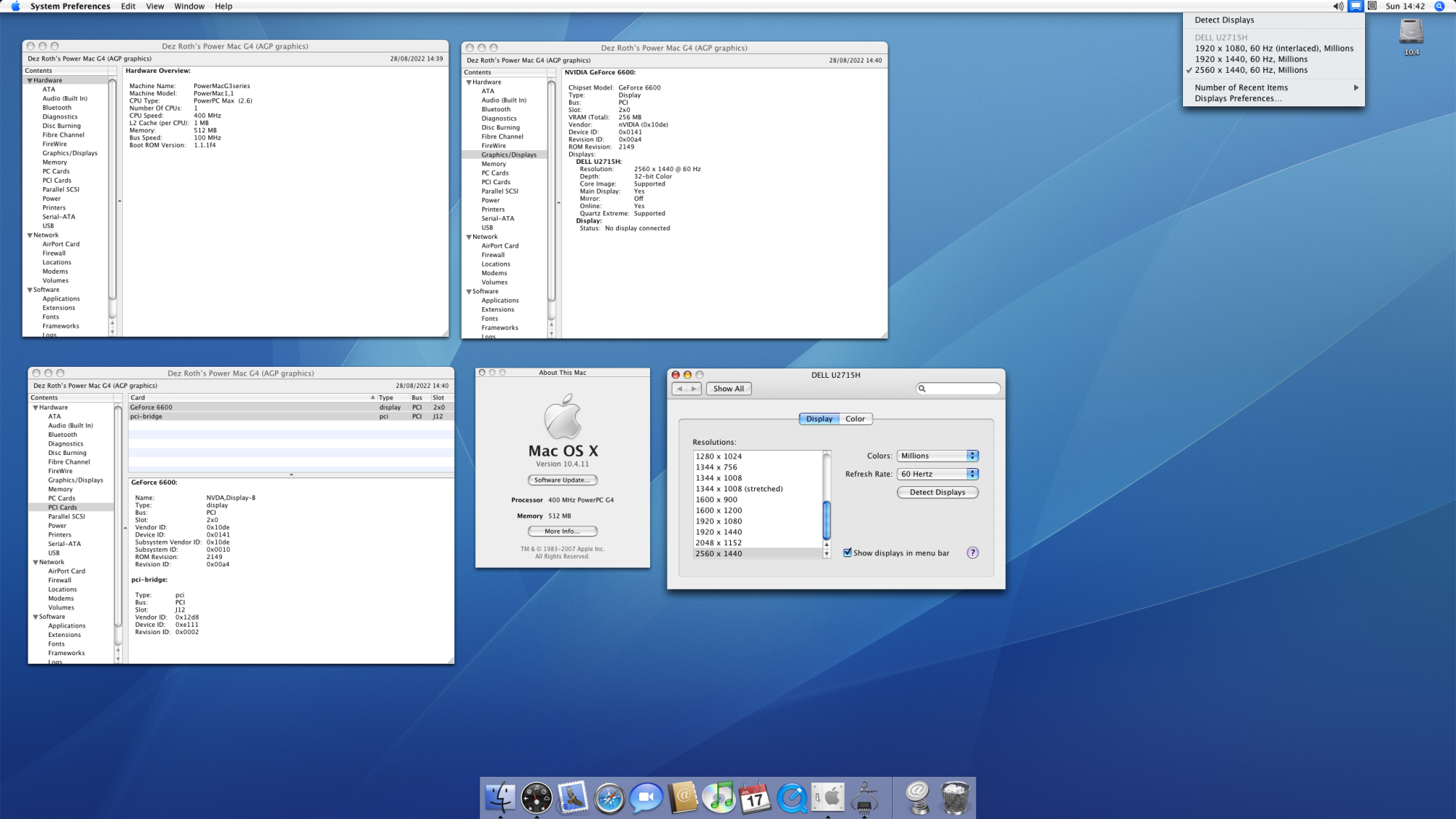Collapse Hardware triangle in Hardware Overview window

(x=30, y=81)
